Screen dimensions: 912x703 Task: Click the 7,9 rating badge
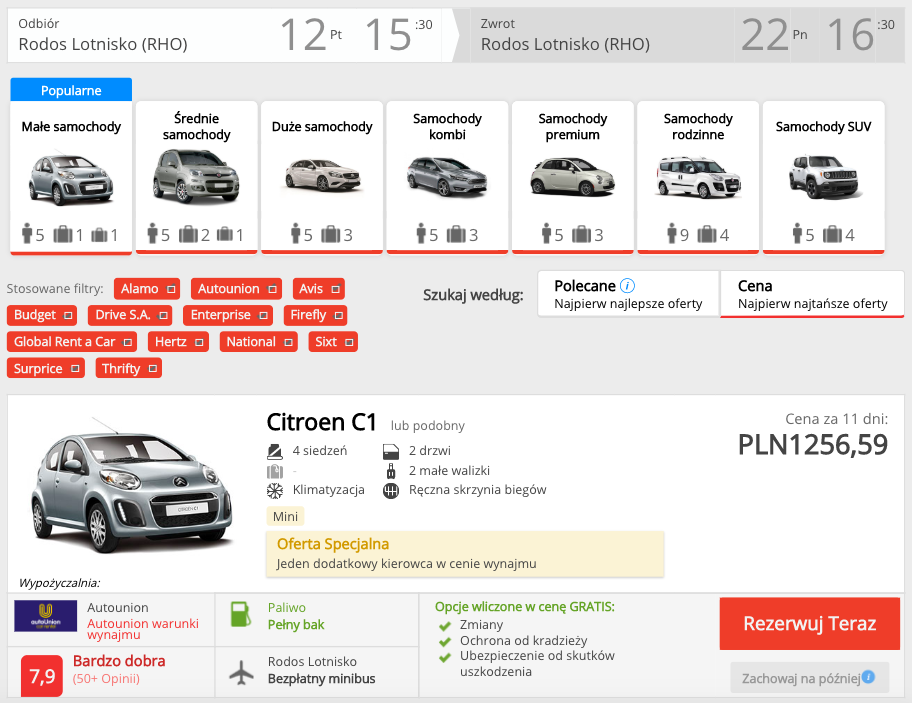(42, 676)
